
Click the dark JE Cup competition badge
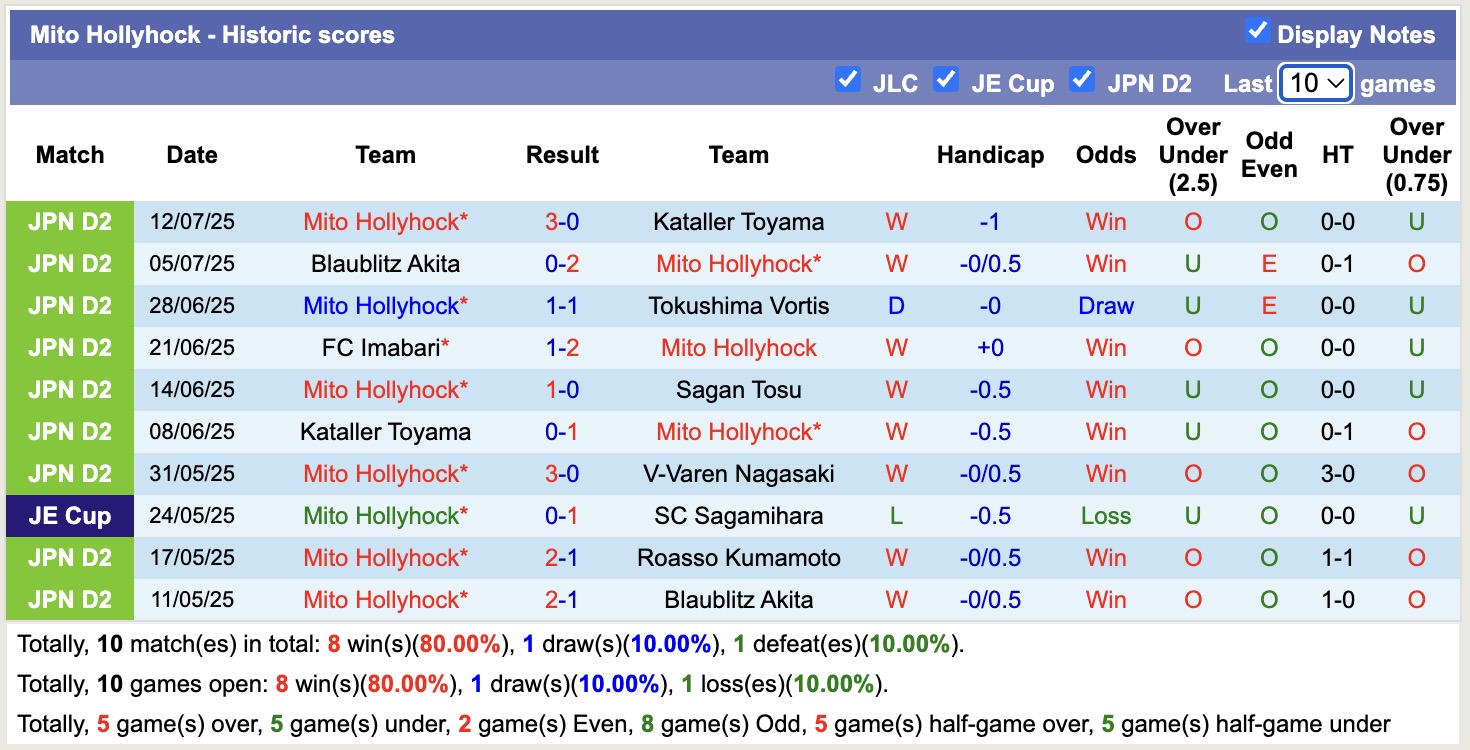pyautogui.click(x=69, y=516)
